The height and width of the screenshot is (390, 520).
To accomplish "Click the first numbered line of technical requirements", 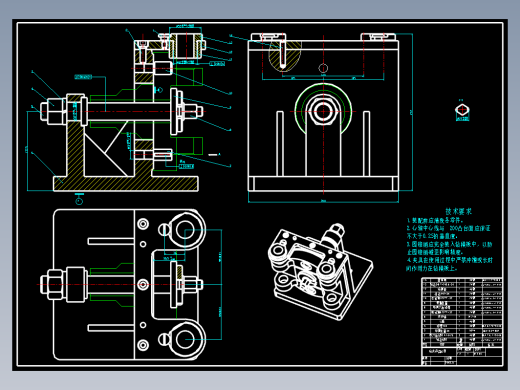I will 435,220.
